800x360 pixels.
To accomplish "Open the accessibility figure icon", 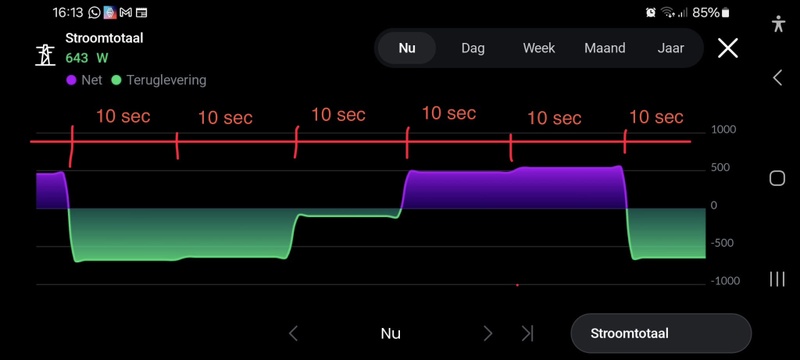I will click(x=778, y=23).
